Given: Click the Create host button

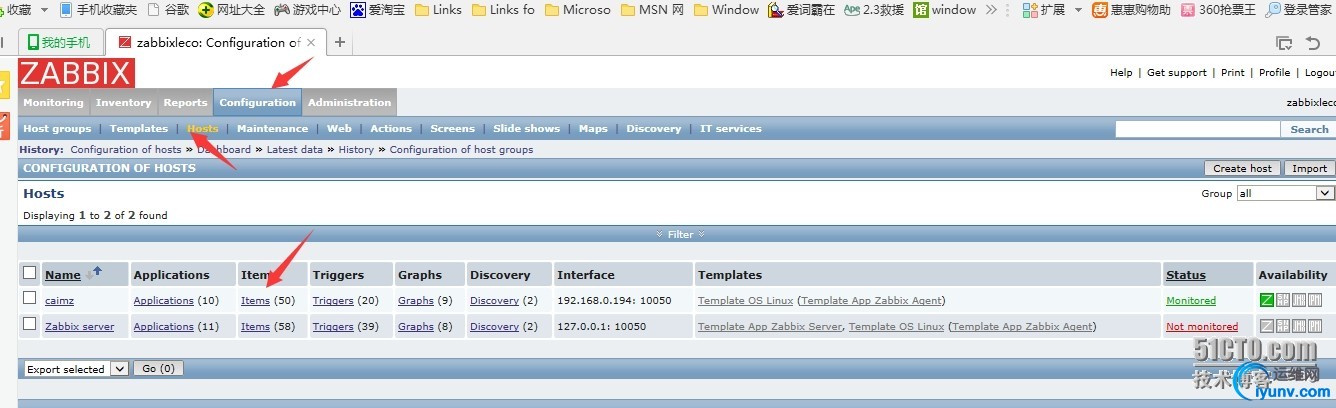Looking at the screenshot, I should point(1242,168).
